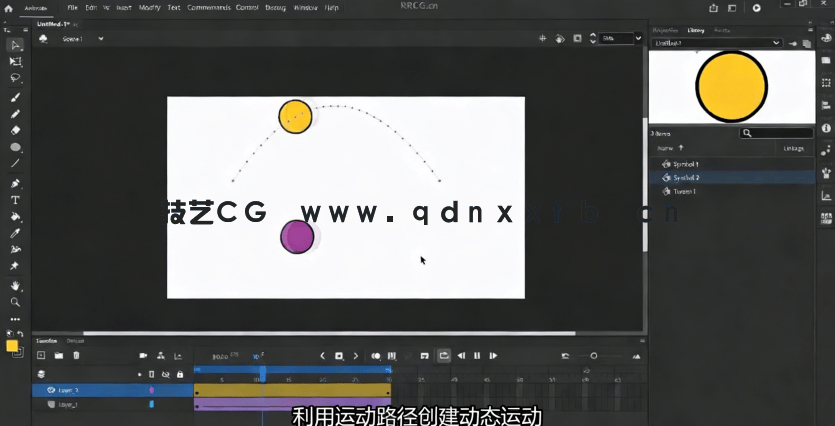835x426 pixels.
Task: Select the Pen tool
Action: (x=15, y=184)
